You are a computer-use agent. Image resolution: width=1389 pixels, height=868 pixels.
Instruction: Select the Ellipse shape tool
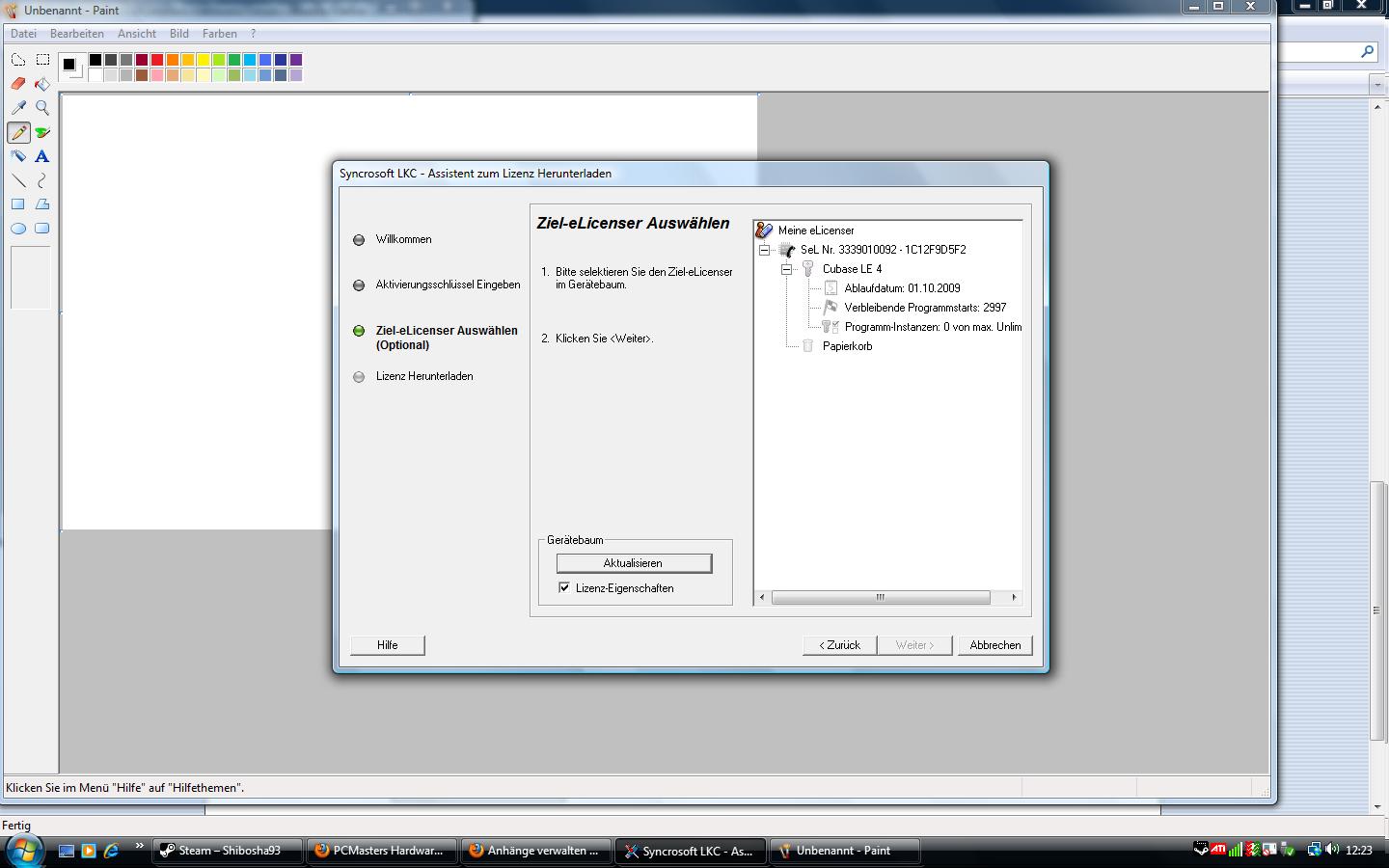pos(18,229)
